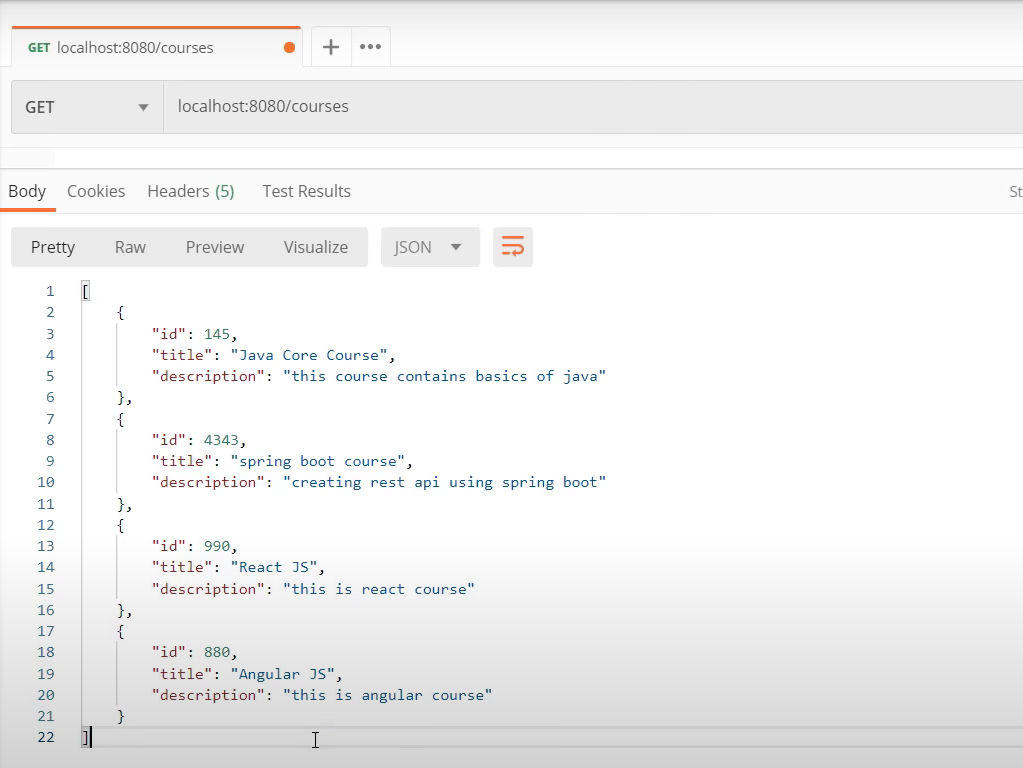Click the closing bracket on line 22
Image resolution: width=1023 pixels, height=768 pixels.
[85, 737]
